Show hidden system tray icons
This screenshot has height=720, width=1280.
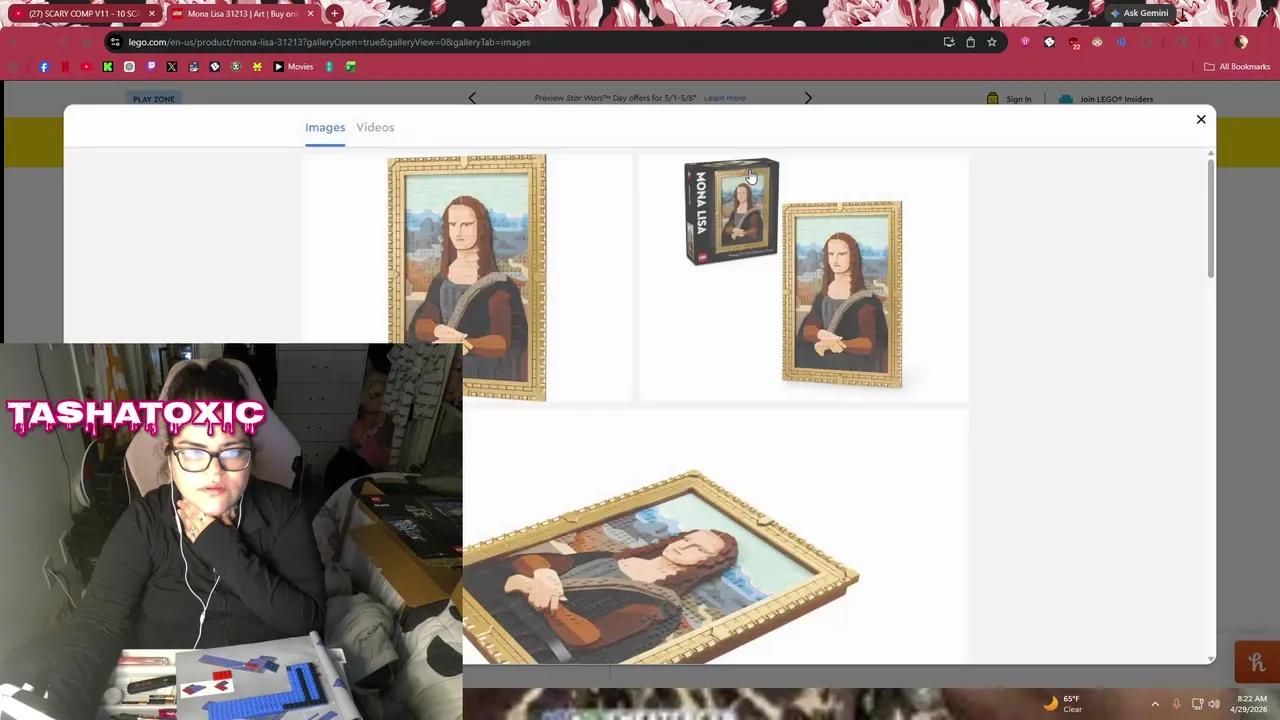[1155, 704]
